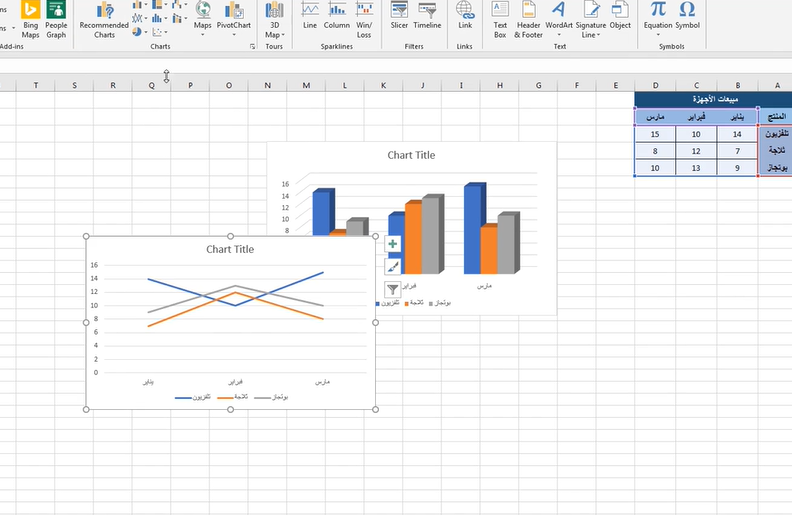Click the line chart's Chart Title
The image size is (792, 515).
[230, 249]
